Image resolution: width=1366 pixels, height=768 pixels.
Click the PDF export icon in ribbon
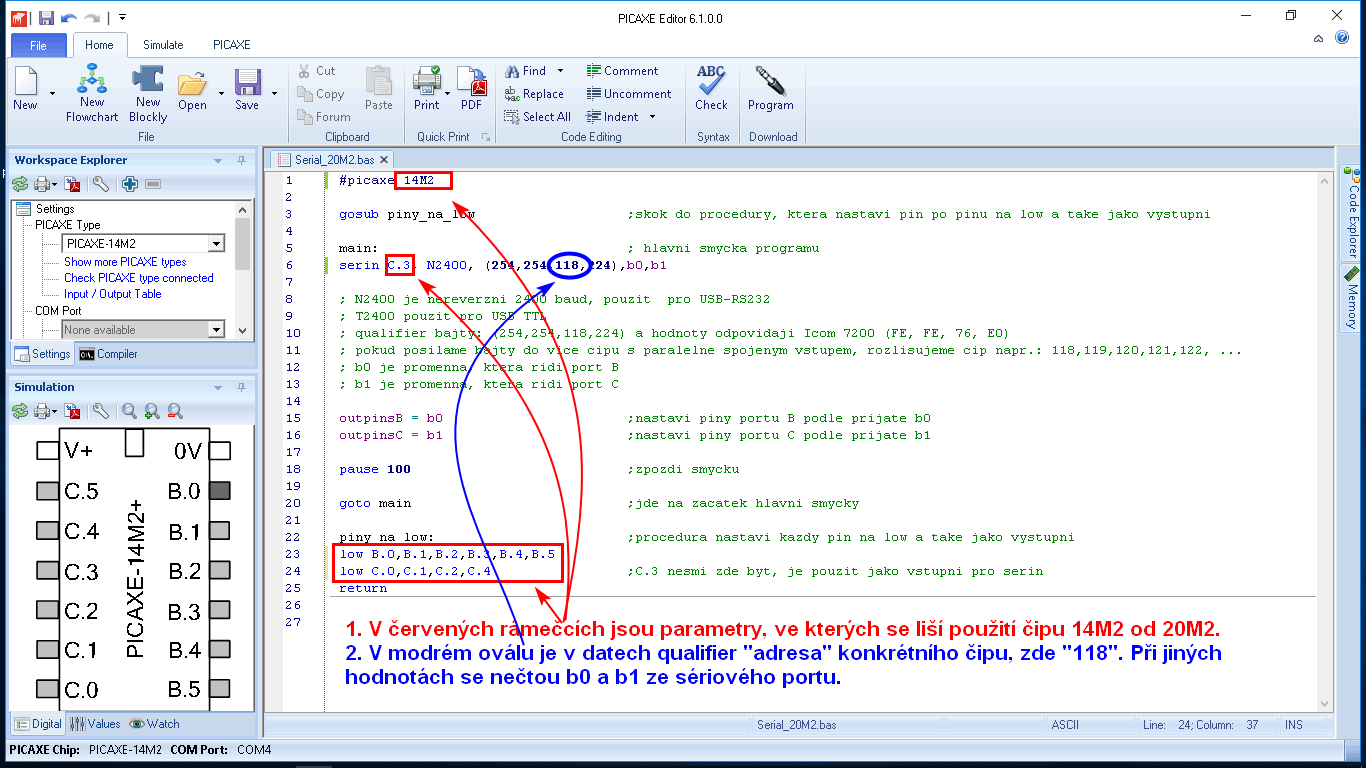click(x=471, y=90)
